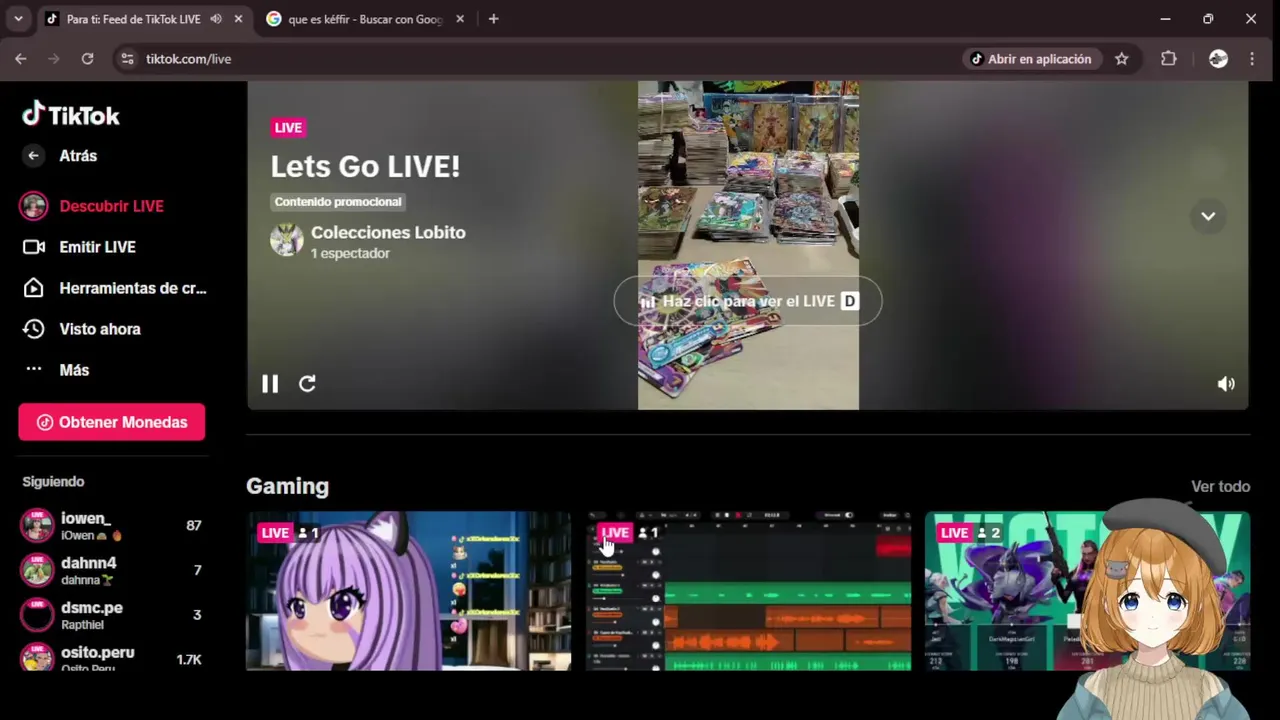
Task: Click the Emitir LIVE camera icon
Action: [34, 247]
